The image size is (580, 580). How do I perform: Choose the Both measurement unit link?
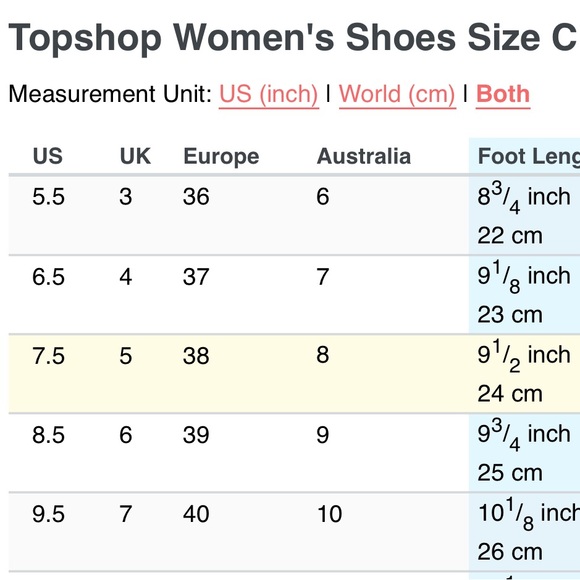[x=503, y=94]
